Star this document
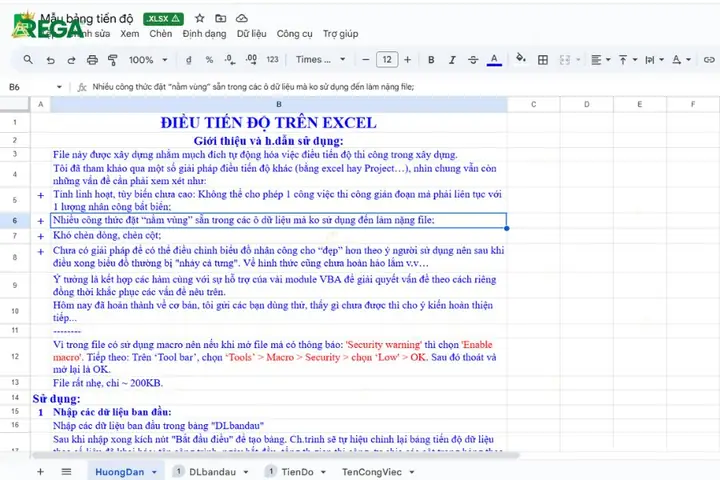Viewport: 720px width, 480px height. tap(199, 18)
